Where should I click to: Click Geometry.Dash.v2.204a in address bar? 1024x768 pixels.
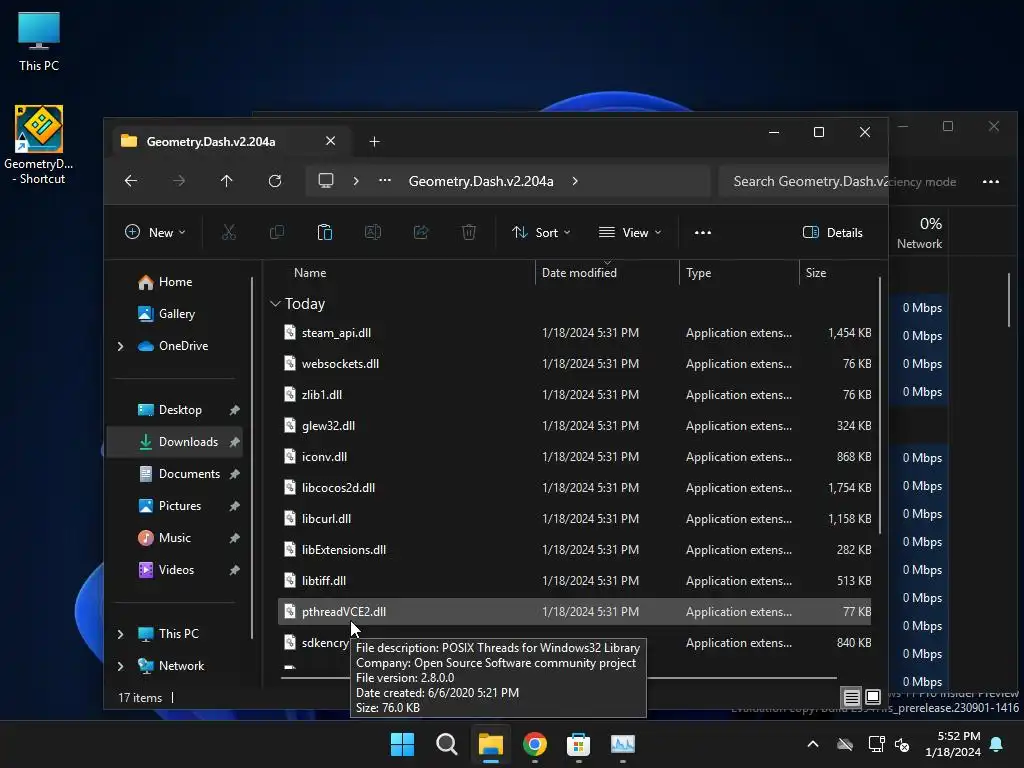[x=481, y=181]
